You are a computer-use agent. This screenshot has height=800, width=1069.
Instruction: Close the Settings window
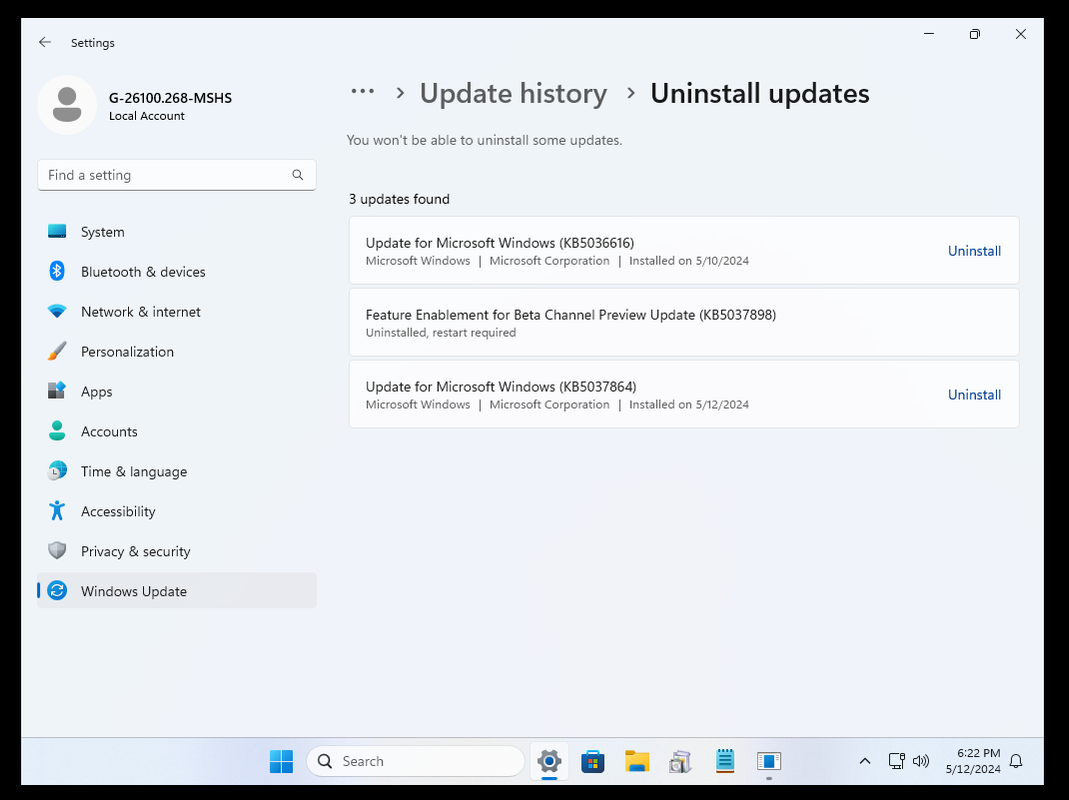tap(1021, 33)
